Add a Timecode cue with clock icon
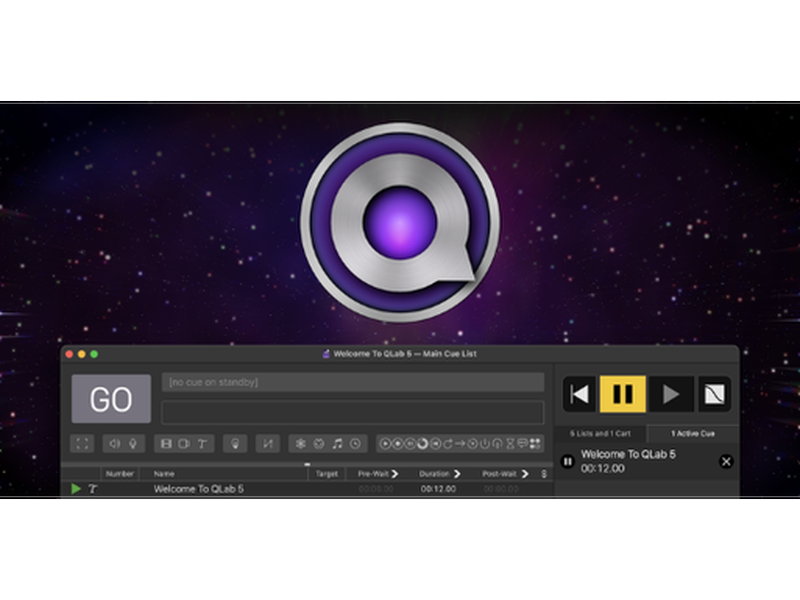 point(355,443)
